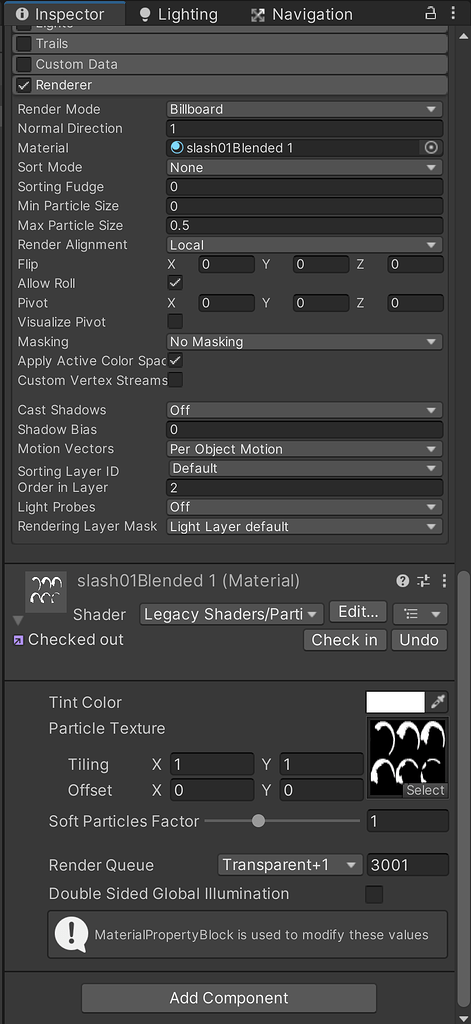Open the material's three-dot context menu
471x1024 pixels.
[444, 581]
